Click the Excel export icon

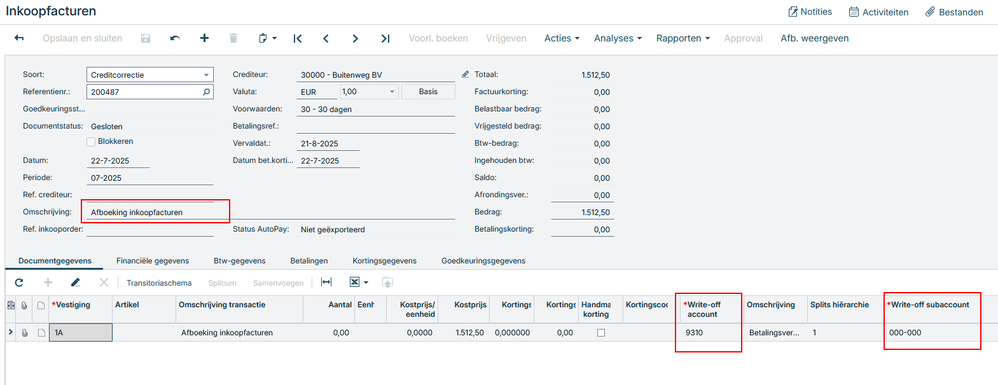[x=355, y=282]
